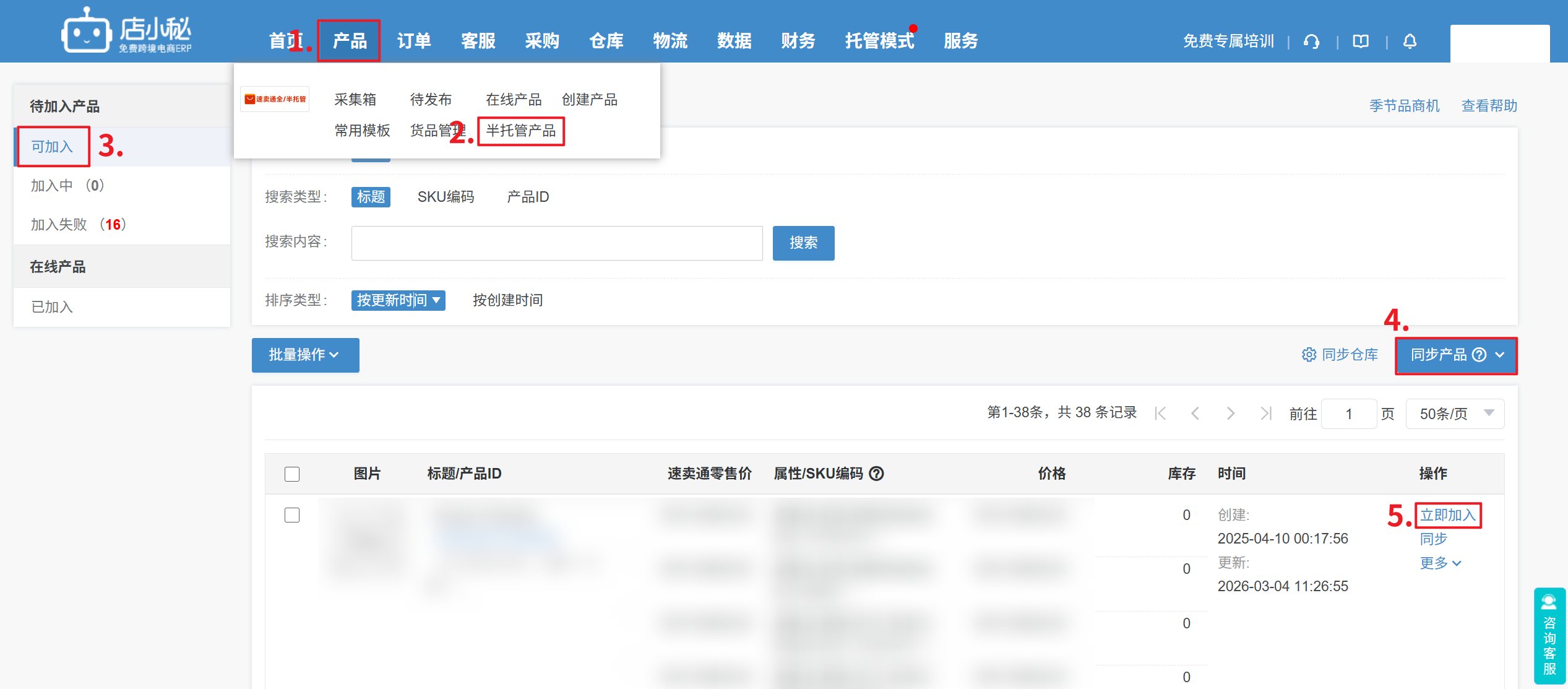Tick the select-all header checkbox
The image size is (1568, 689).
pos(292,474)
